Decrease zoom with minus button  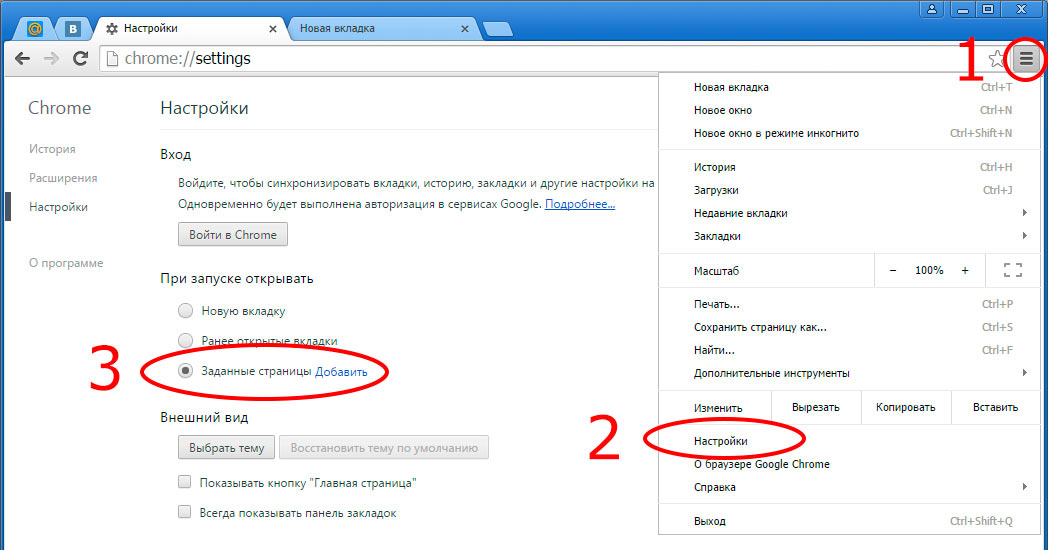tap(893, 270)
